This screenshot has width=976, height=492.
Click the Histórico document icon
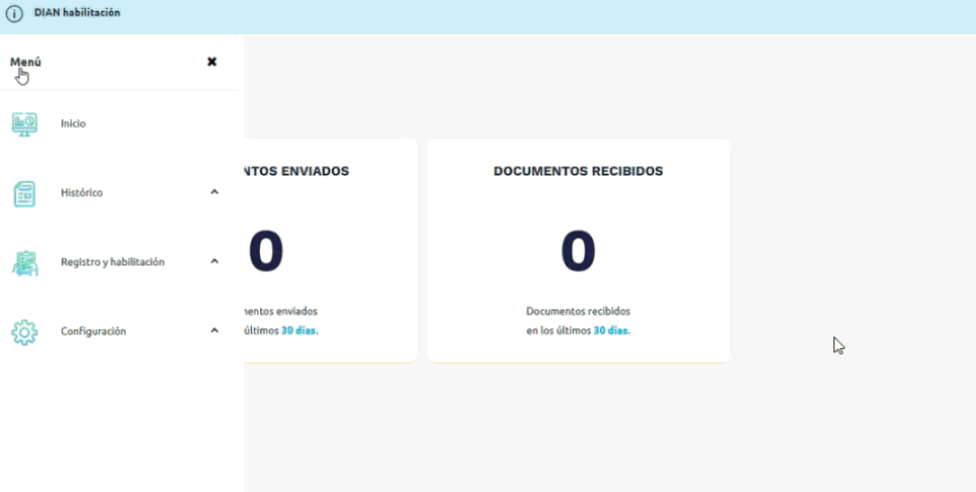click(25, 193)
